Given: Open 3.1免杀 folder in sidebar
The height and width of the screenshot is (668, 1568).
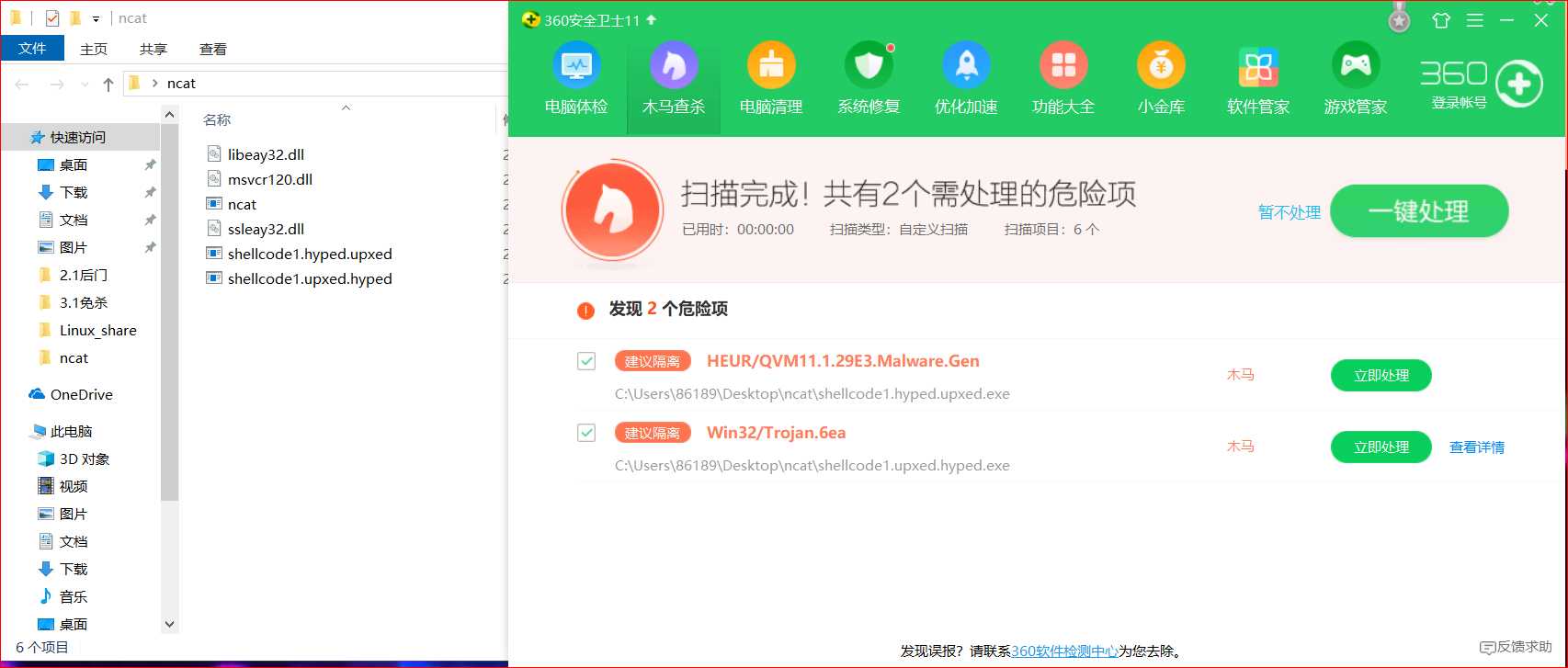Looking at the screenshot, I should click(x=83, y=302).
